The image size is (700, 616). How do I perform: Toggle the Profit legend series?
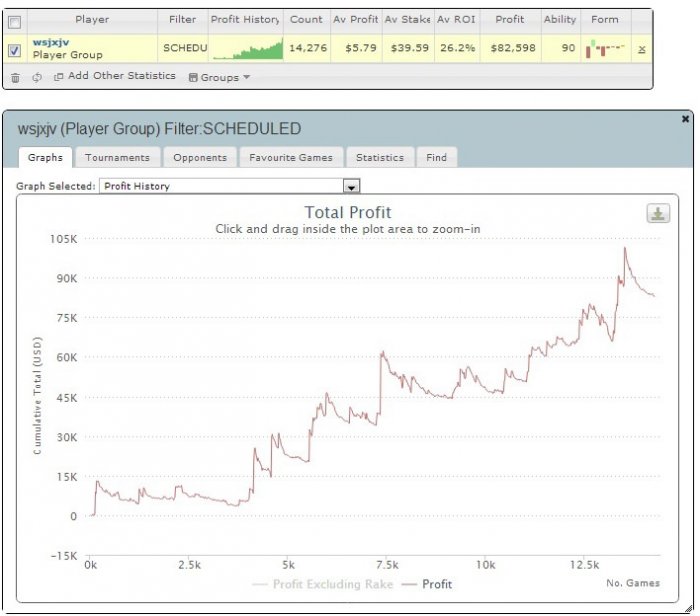427,584
